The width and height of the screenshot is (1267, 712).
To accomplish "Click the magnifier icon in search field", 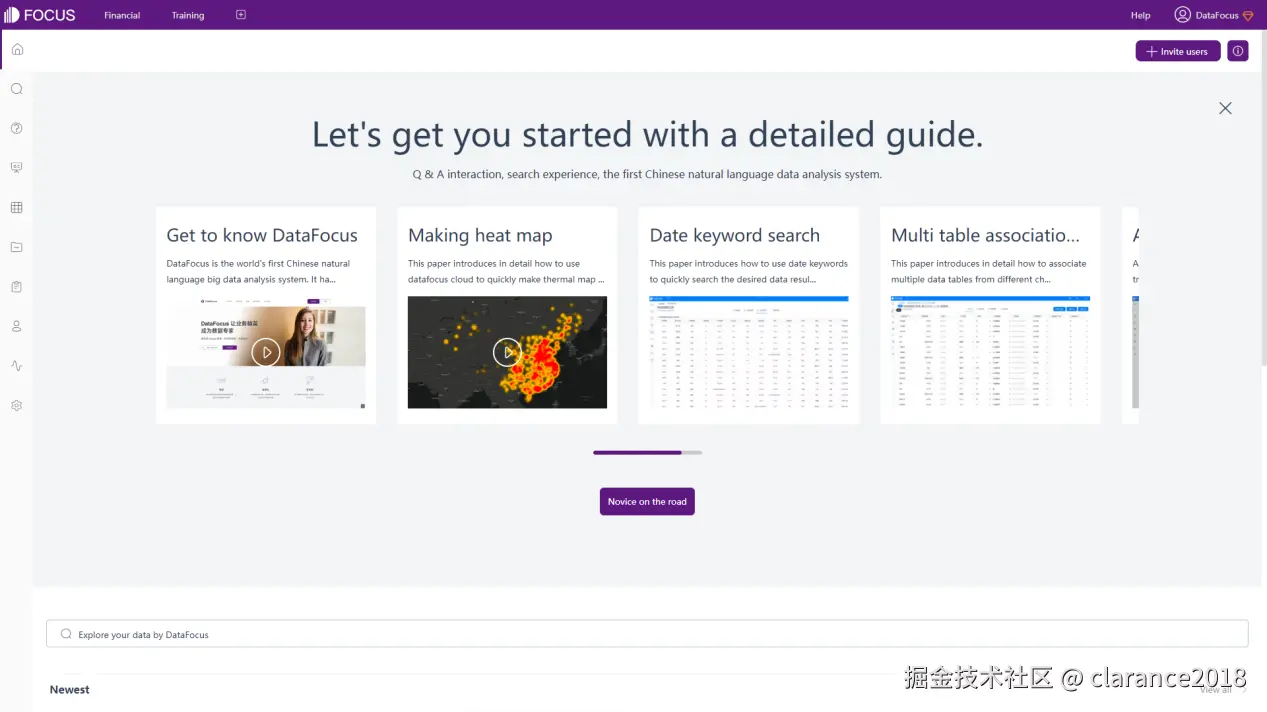I will [66, 634].
